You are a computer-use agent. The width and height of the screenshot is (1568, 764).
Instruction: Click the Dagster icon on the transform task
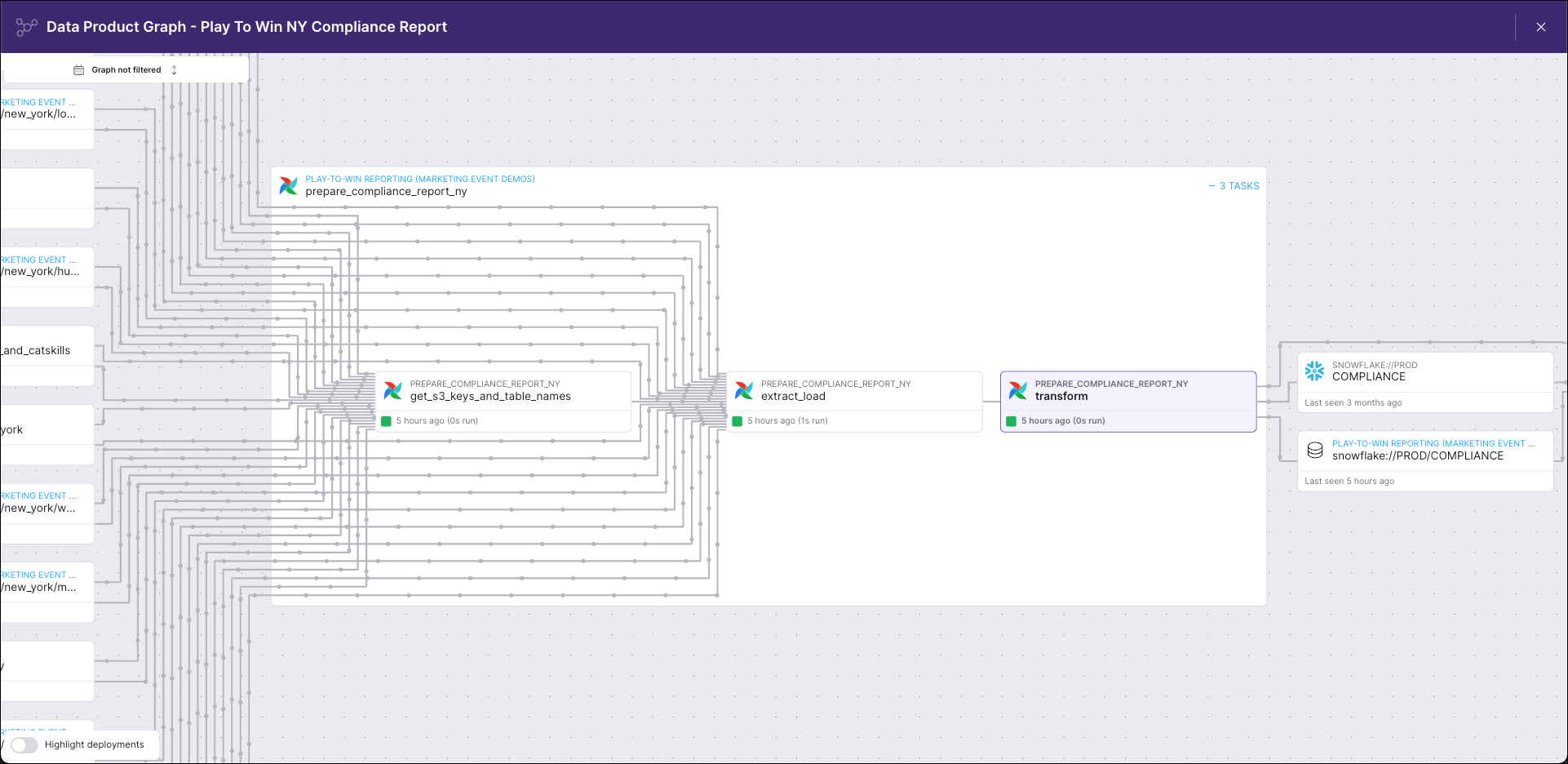tap(1019, 390)
